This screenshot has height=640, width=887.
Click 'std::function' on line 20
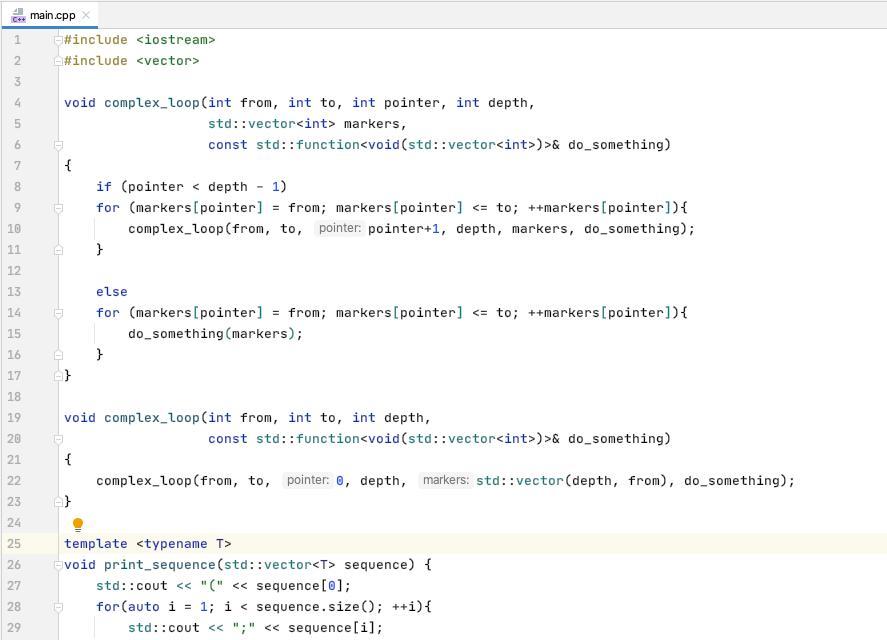pyautogui.click(x=308, y=439)
